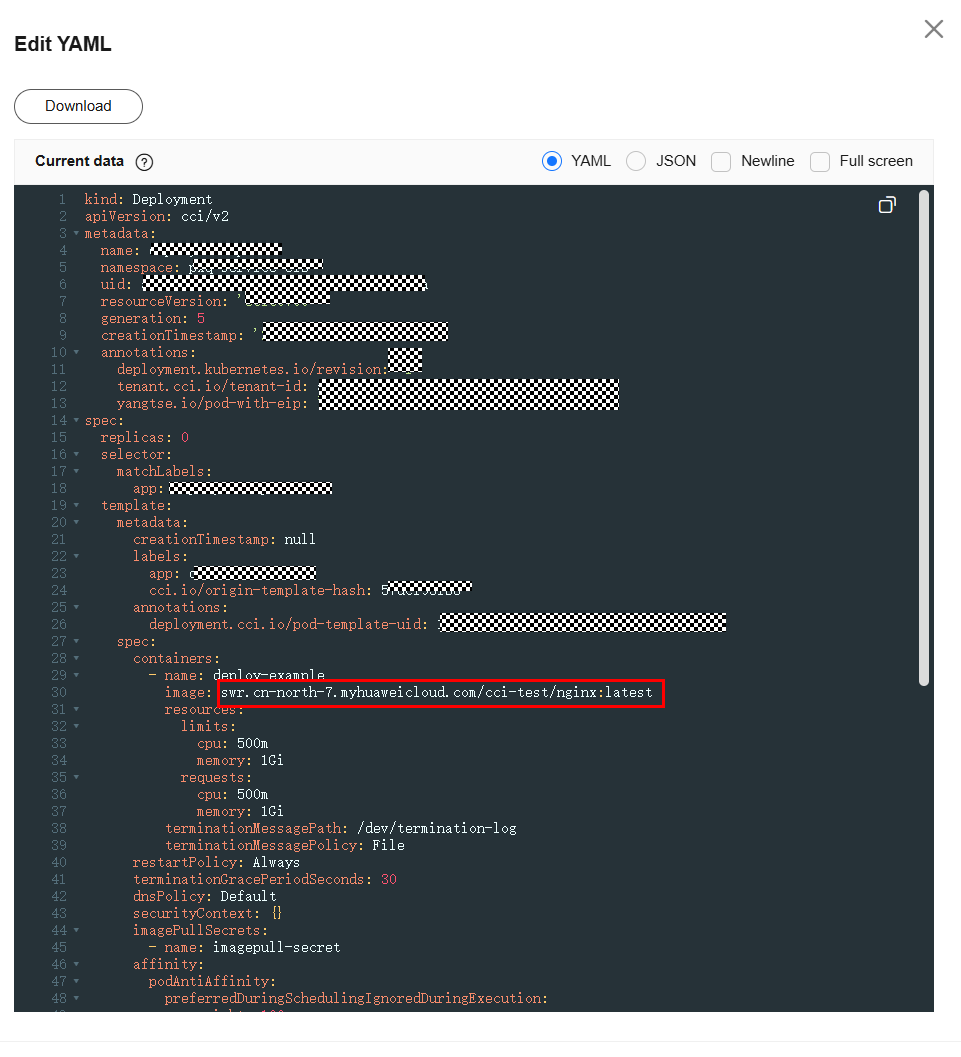The image size is (961, 1057).
Task: Enable the Newline checkbox
Action: 721,162
